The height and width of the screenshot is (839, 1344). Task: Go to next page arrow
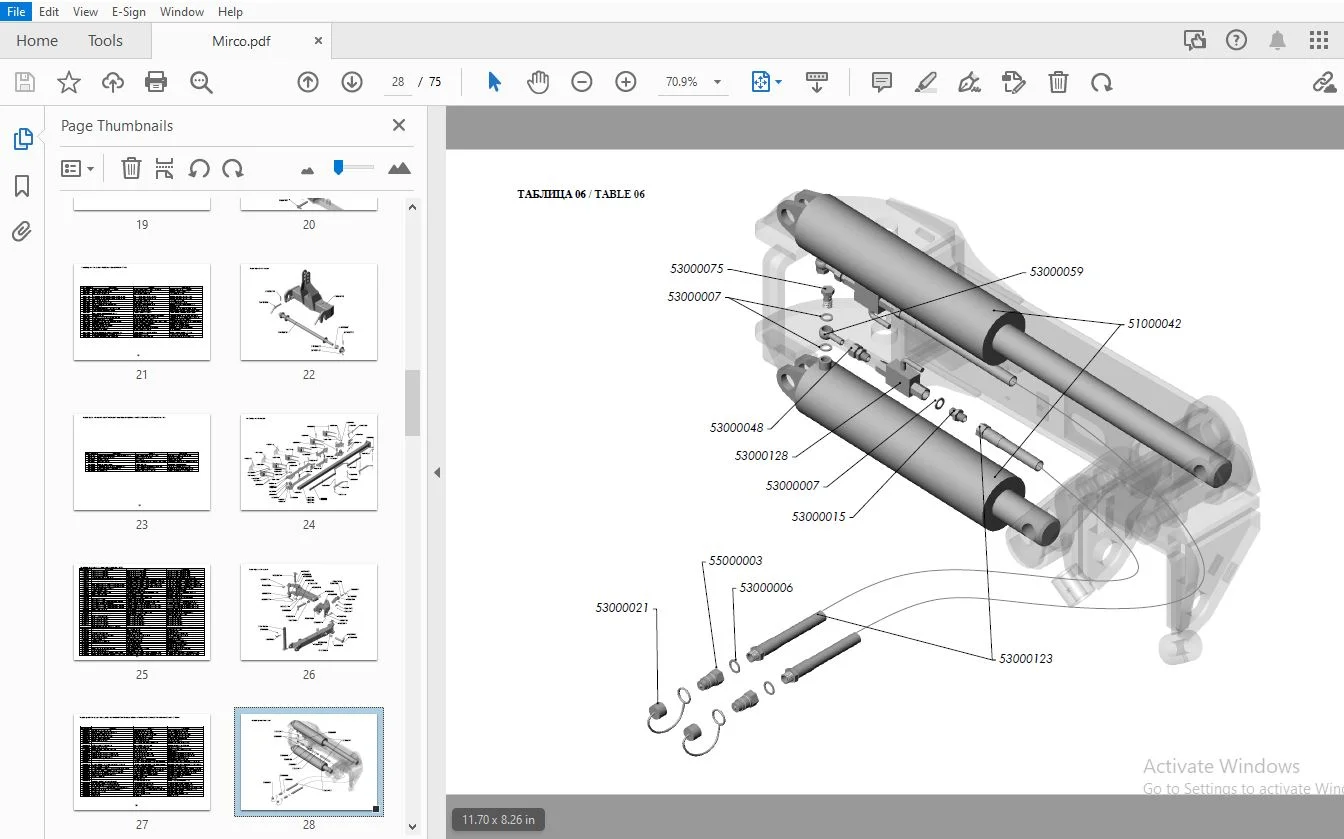tap(352, 82)
